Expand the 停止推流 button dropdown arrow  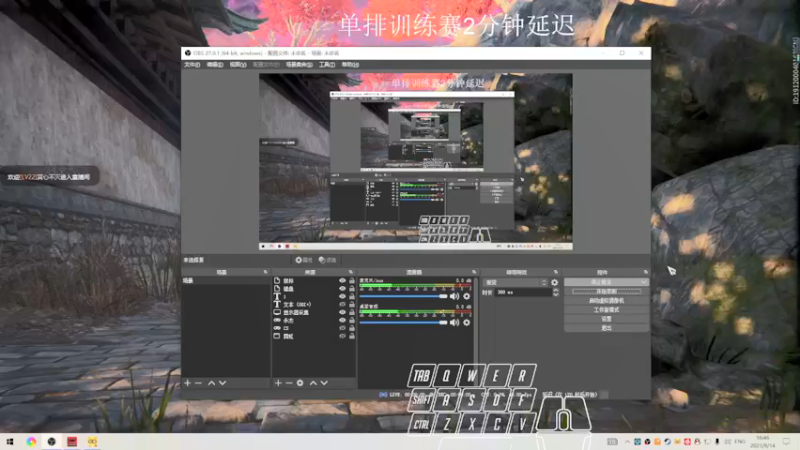(644, 282)
